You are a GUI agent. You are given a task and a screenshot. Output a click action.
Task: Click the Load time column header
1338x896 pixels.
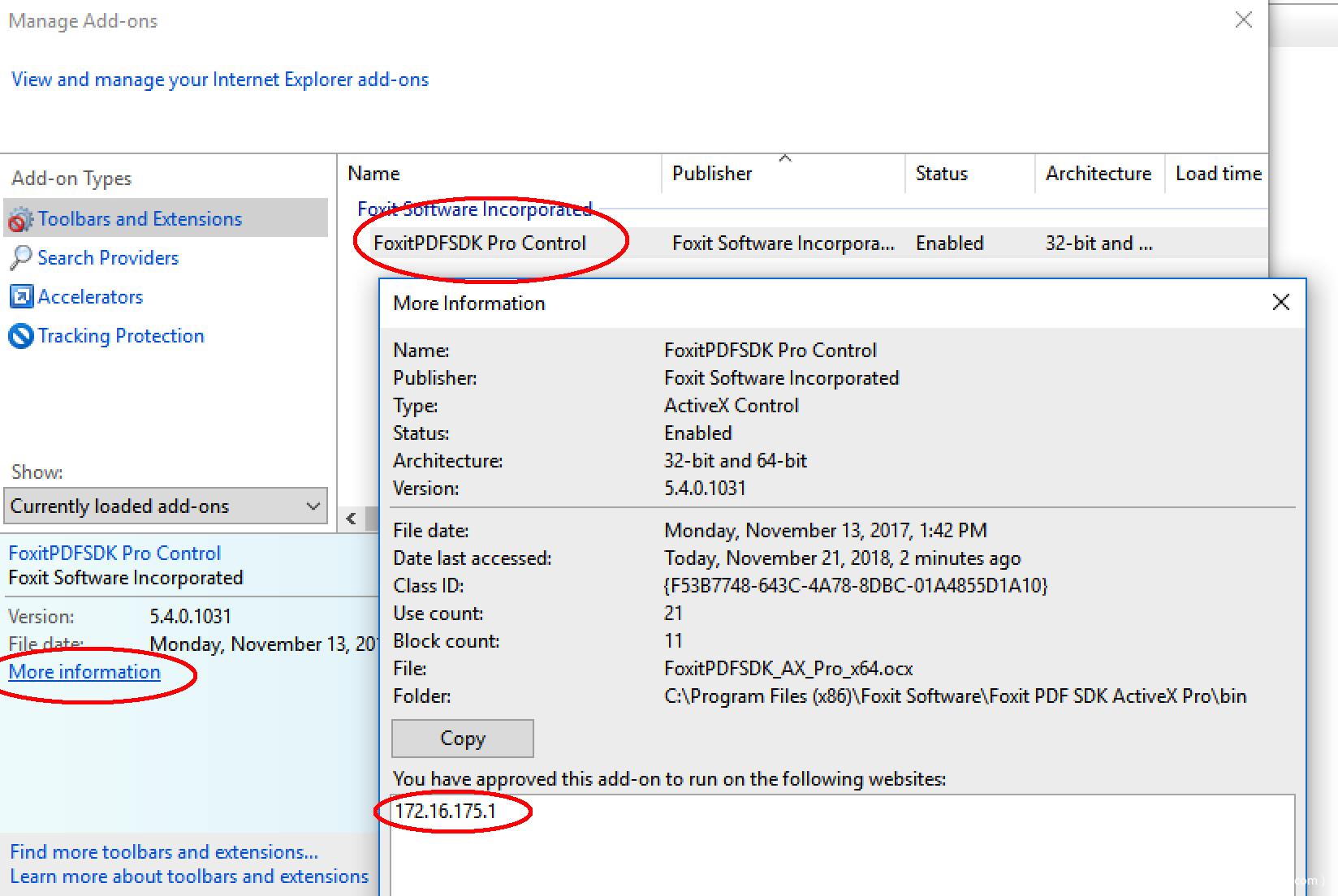[1217, 174]
